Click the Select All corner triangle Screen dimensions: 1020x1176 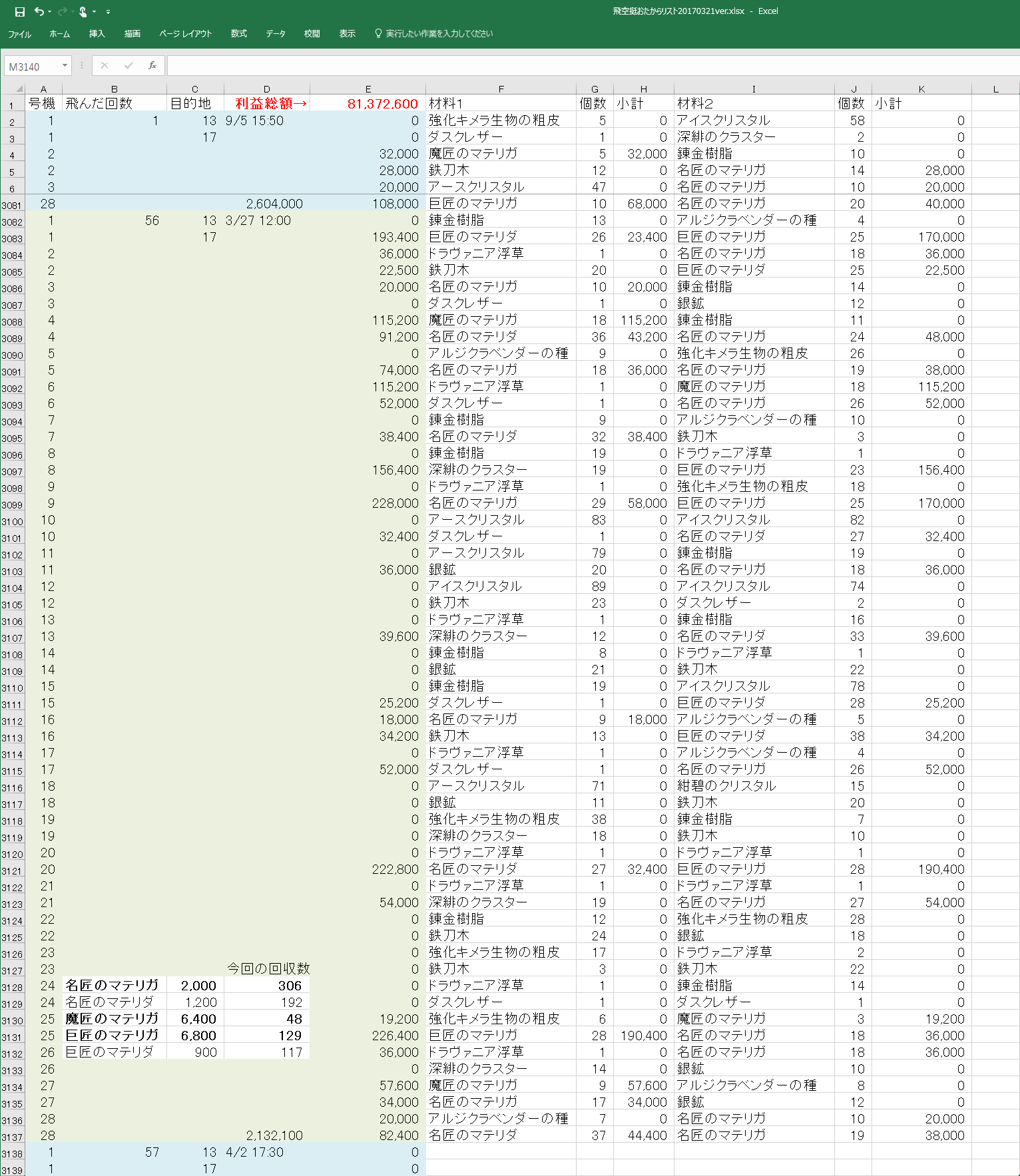coord(19,89)
